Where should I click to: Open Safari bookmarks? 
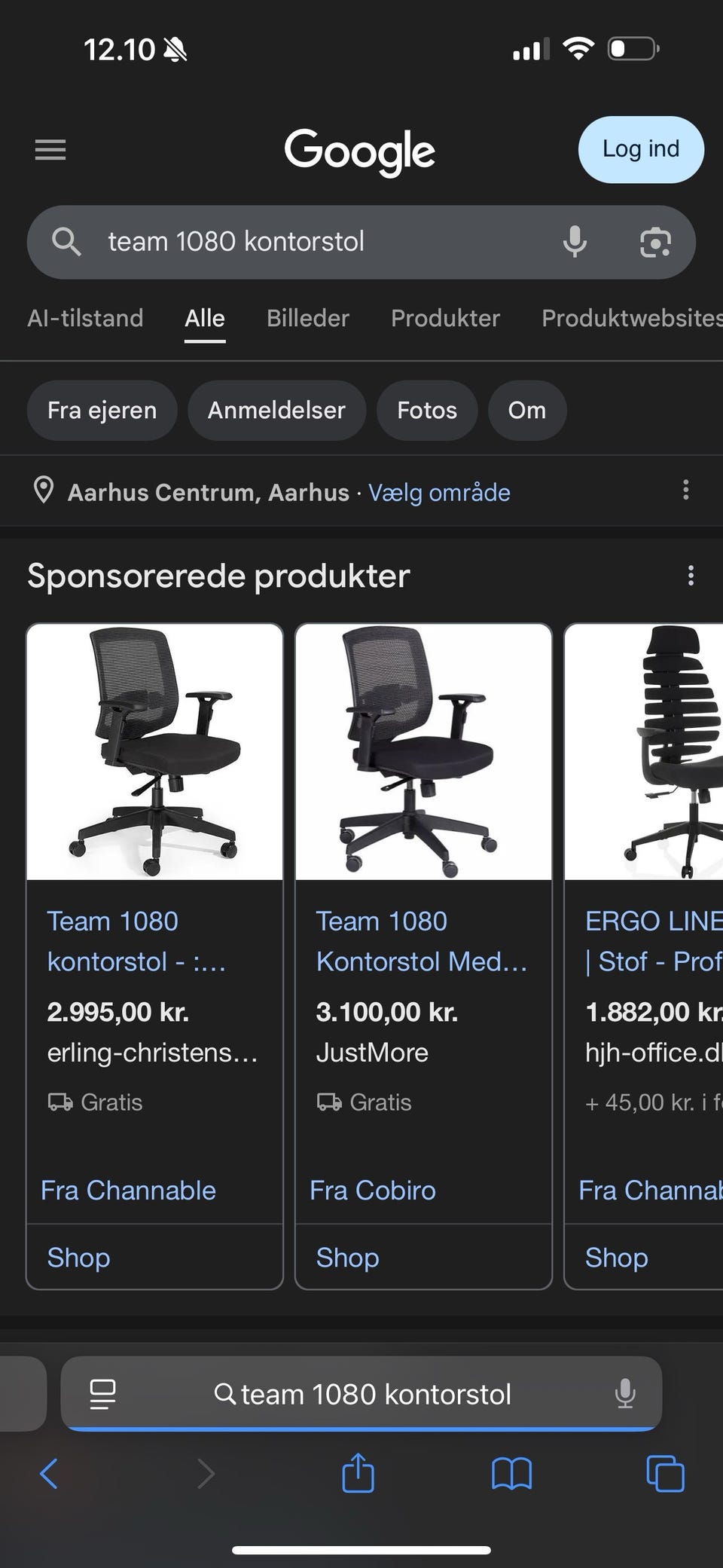pos(511,1473)
